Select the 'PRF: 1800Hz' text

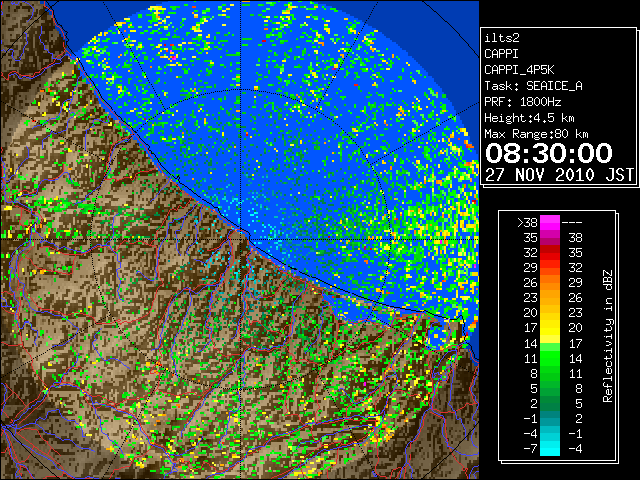click(522, 102)
